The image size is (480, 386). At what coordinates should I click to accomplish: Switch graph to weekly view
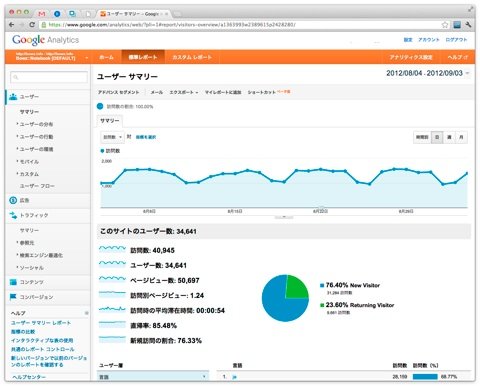click(449, 137)
